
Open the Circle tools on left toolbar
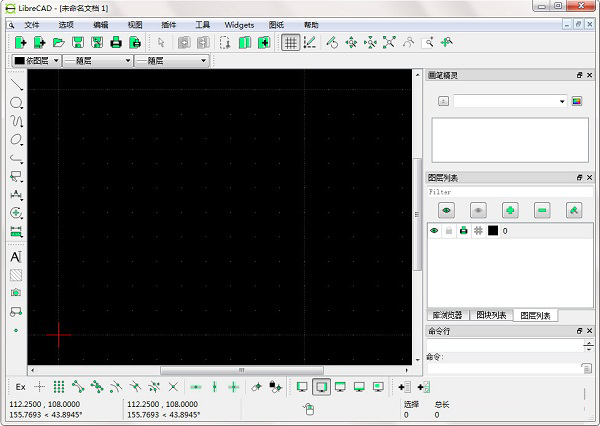[16, 103]
